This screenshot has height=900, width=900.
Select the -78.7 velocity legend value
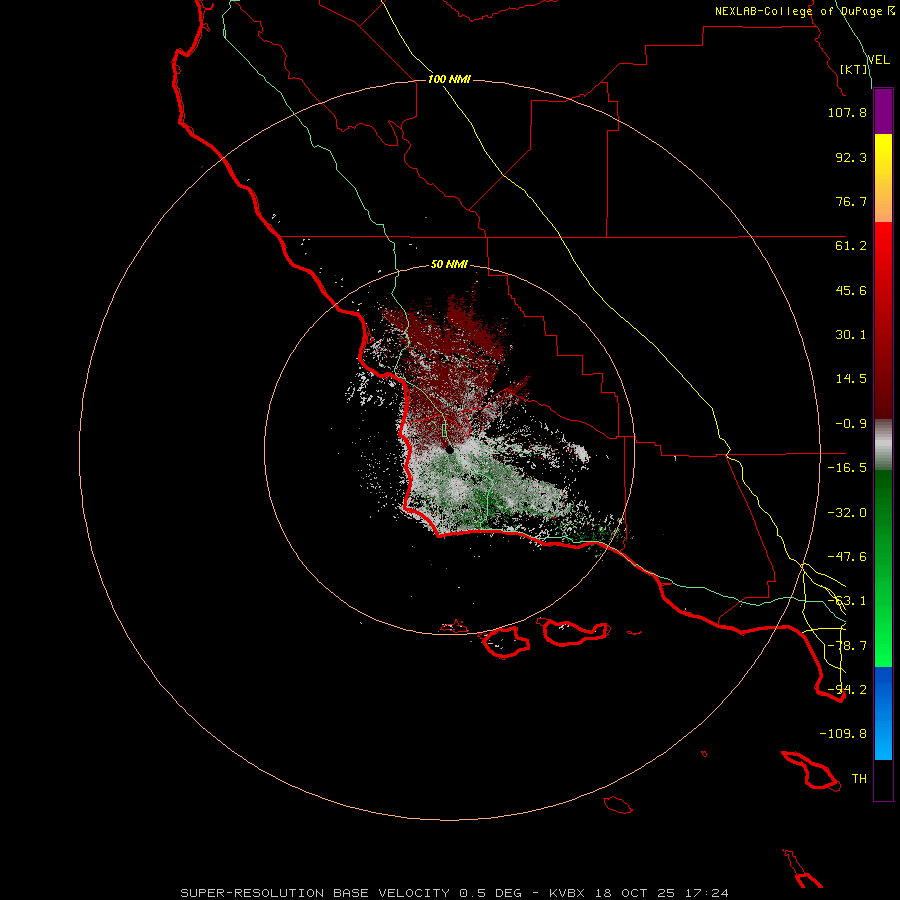point(847,646)
